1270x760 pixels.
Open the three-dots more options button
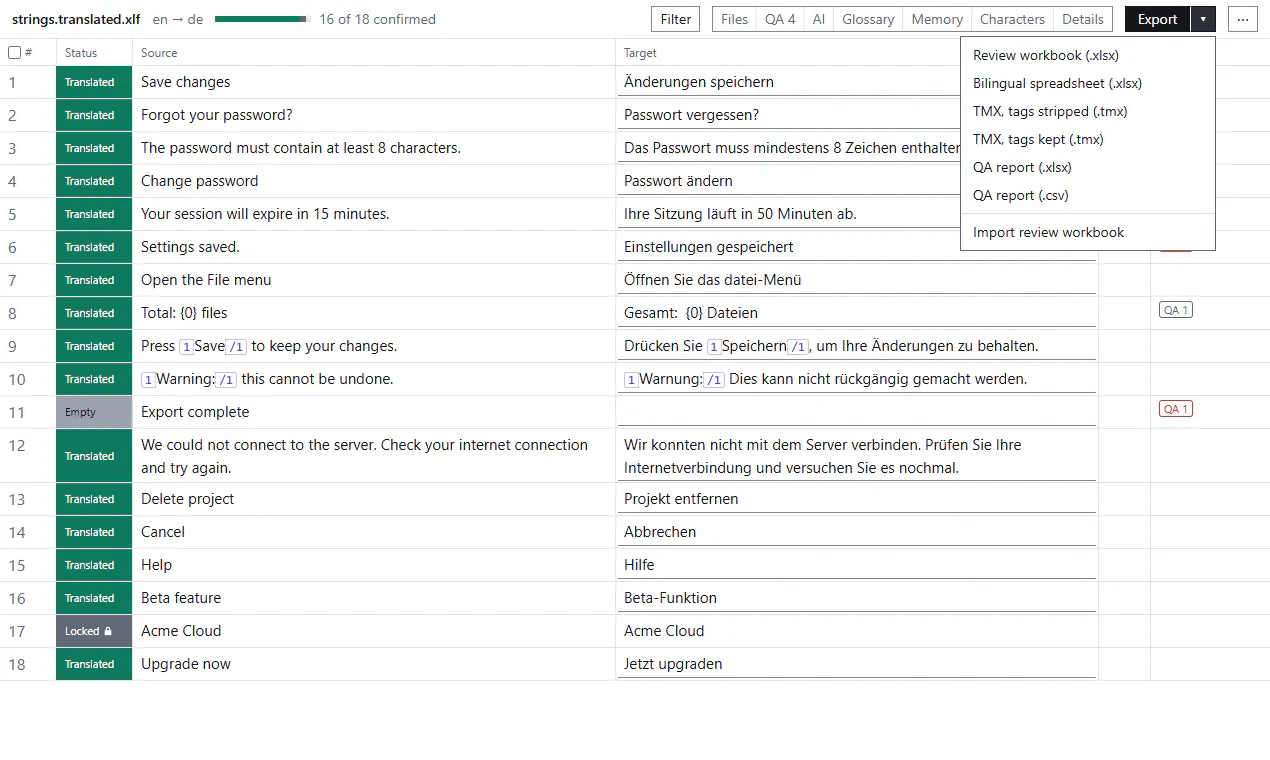[x=1243, y=19]
